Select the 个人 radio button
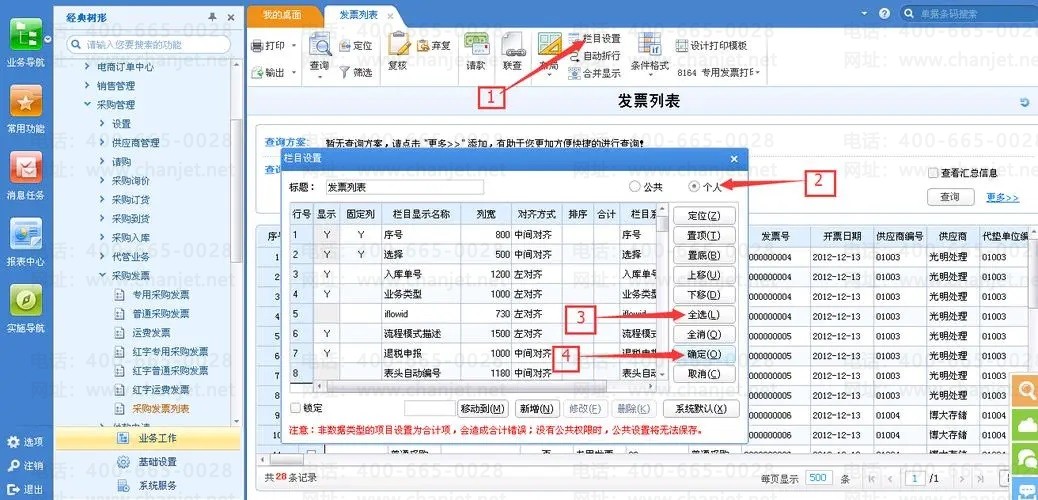This screenshot has width=1038, height=500. [x=694, y=187]
